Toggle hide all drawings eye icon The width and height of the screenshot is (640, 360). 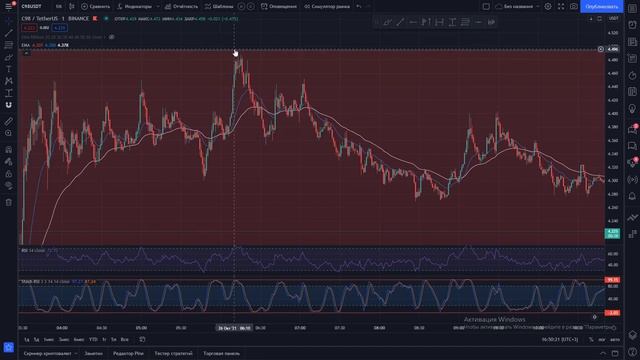9,186
